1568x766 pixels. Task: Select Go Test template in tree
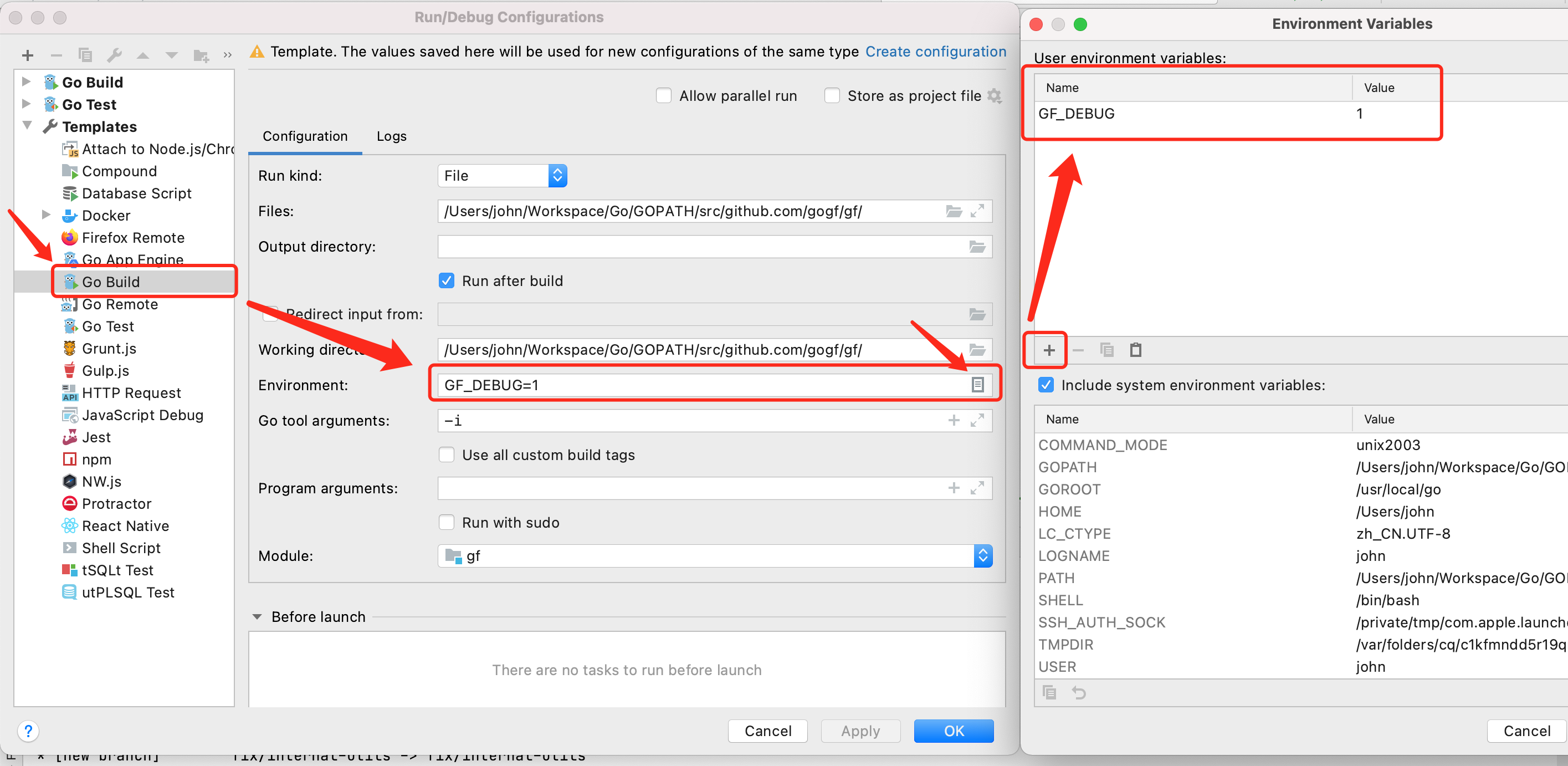click(107, 326)
